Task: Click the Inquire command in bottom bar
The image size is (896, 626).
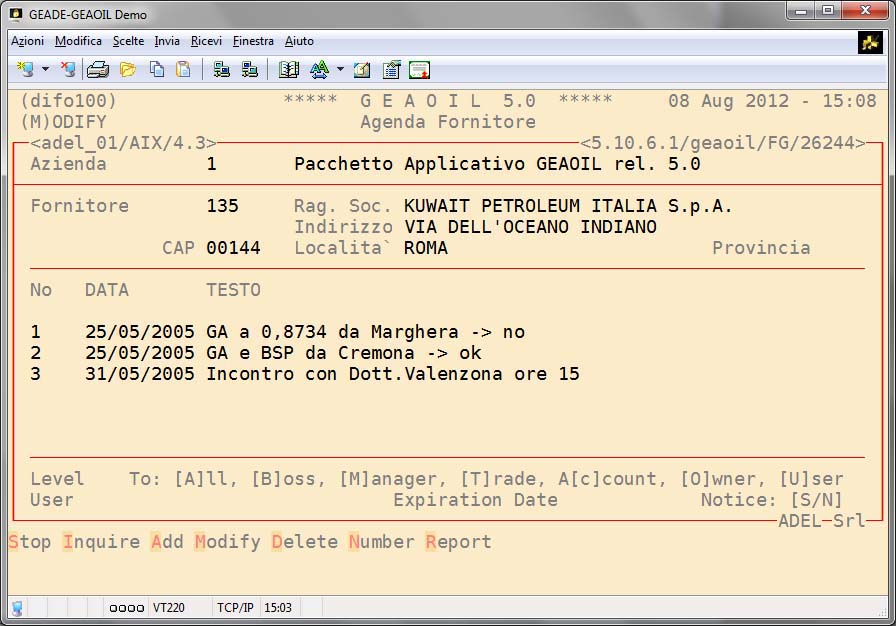Action: [x=101, y=542]
